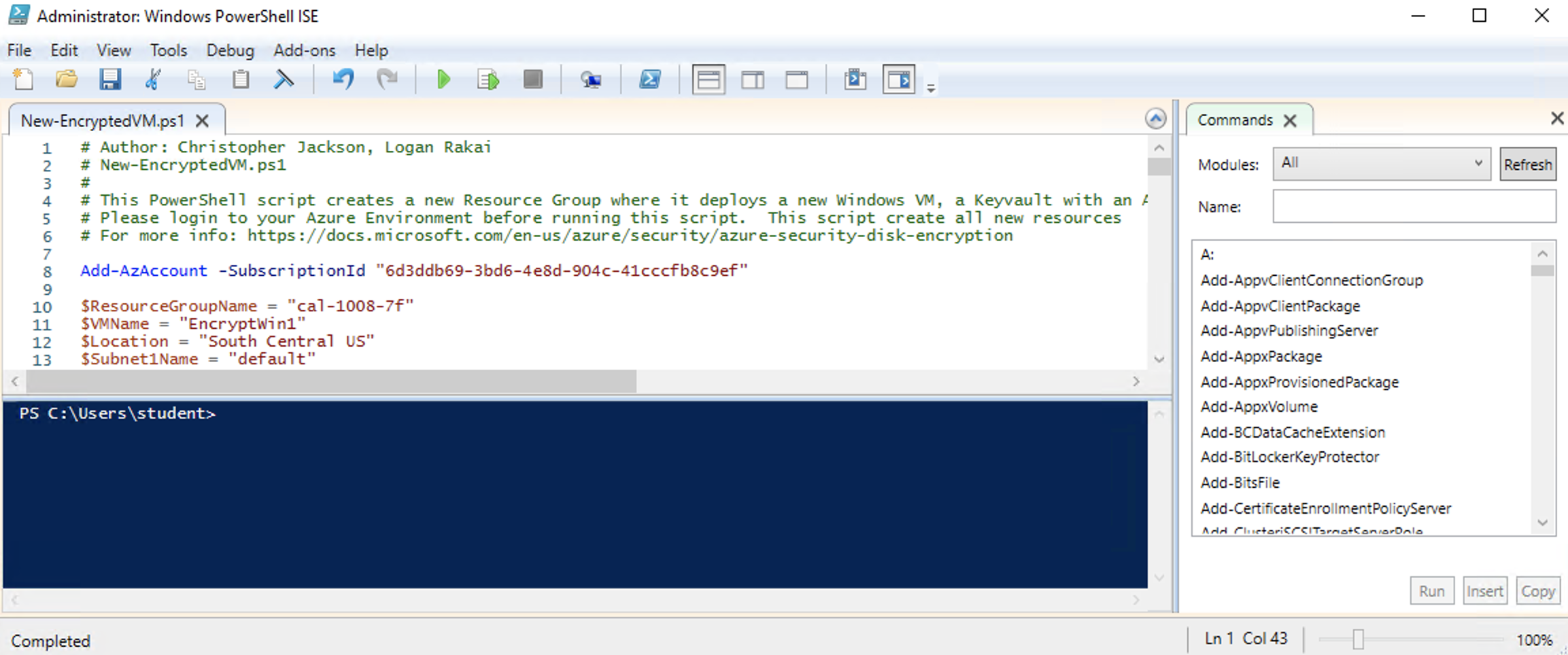The width and height of the screenshot is (1568, 655).
Task: Click the Refresh button for modules
Action: [1528, 164]
